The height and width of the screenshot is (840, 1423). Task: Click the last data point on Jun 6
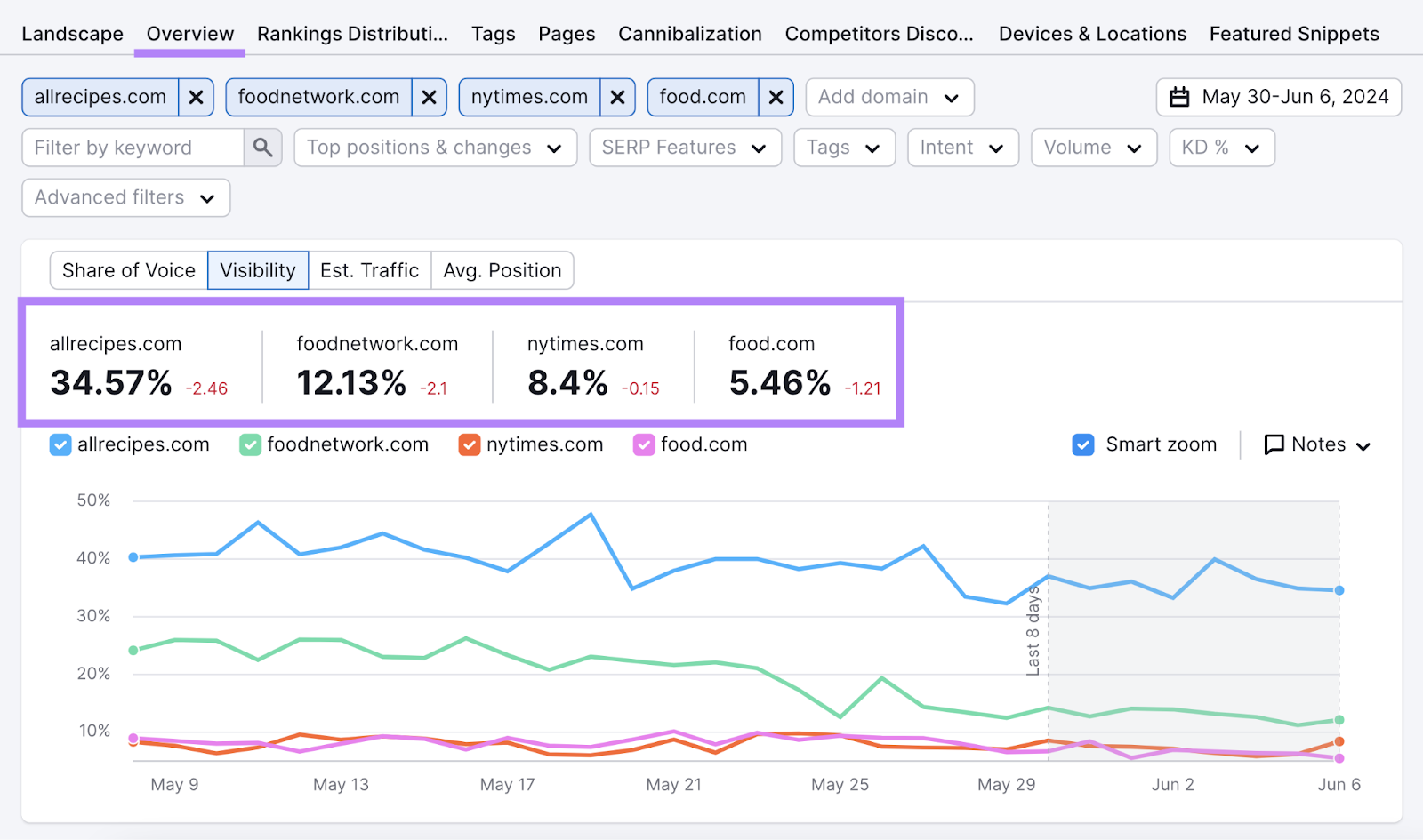pos(1338,589)
